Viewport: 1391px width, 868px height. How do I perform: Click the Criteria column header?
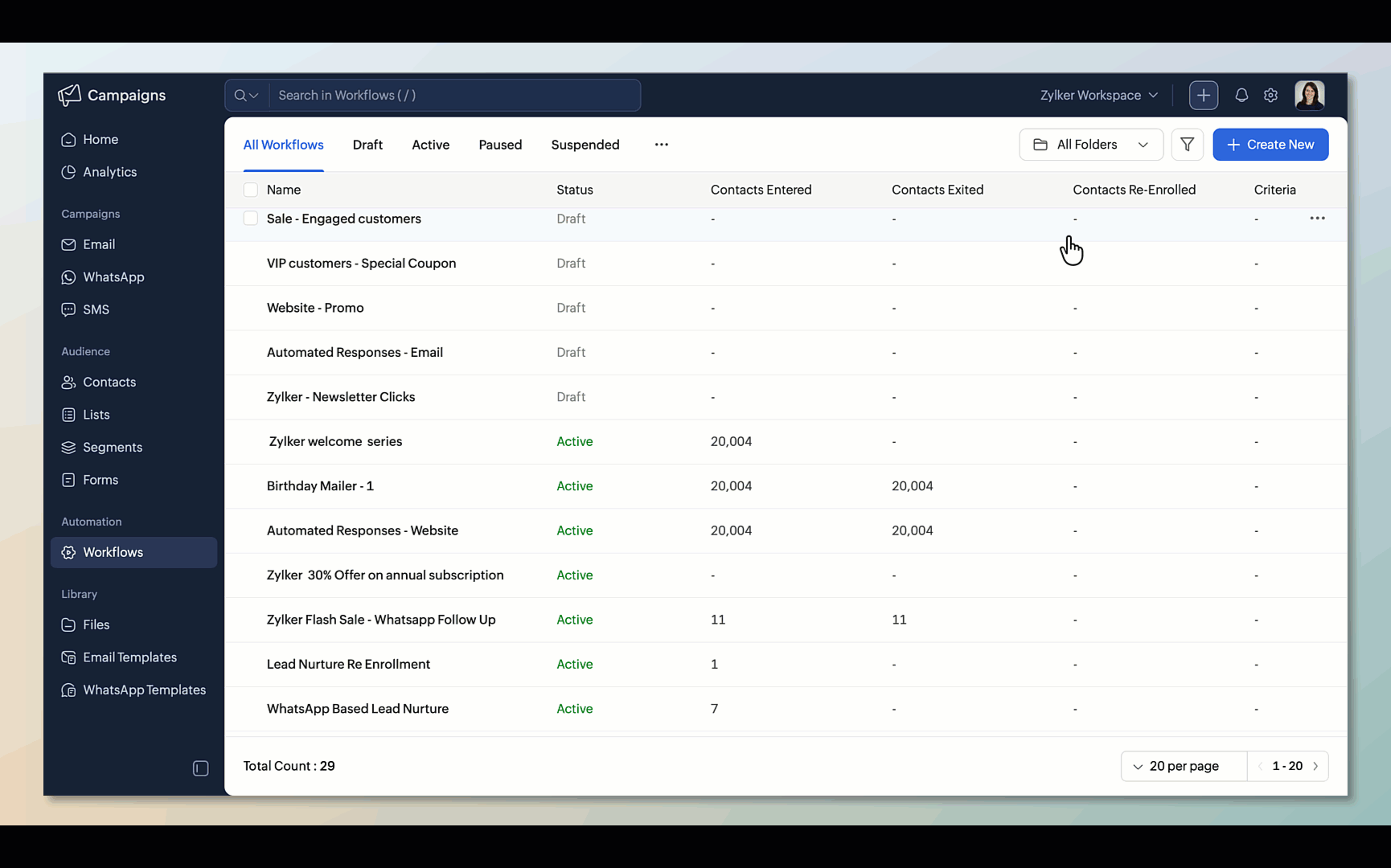pyautogui.click(x=1274, y=190)
